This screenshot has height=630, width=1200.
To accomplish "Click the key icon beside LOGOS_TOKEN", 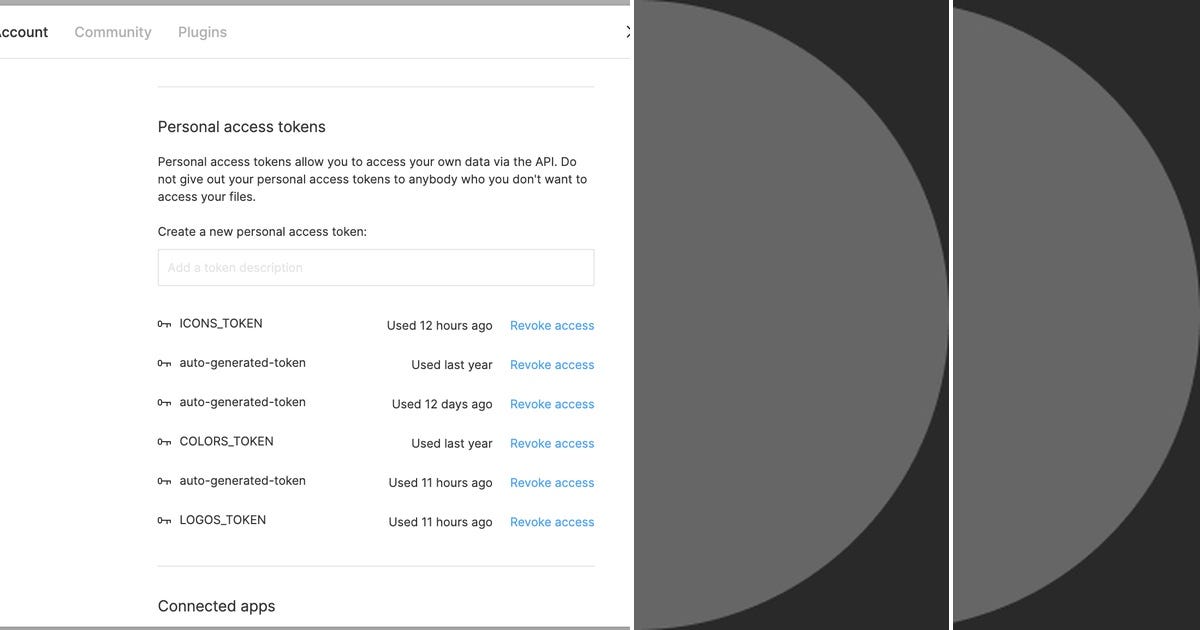I will click(x=163, y=520).
